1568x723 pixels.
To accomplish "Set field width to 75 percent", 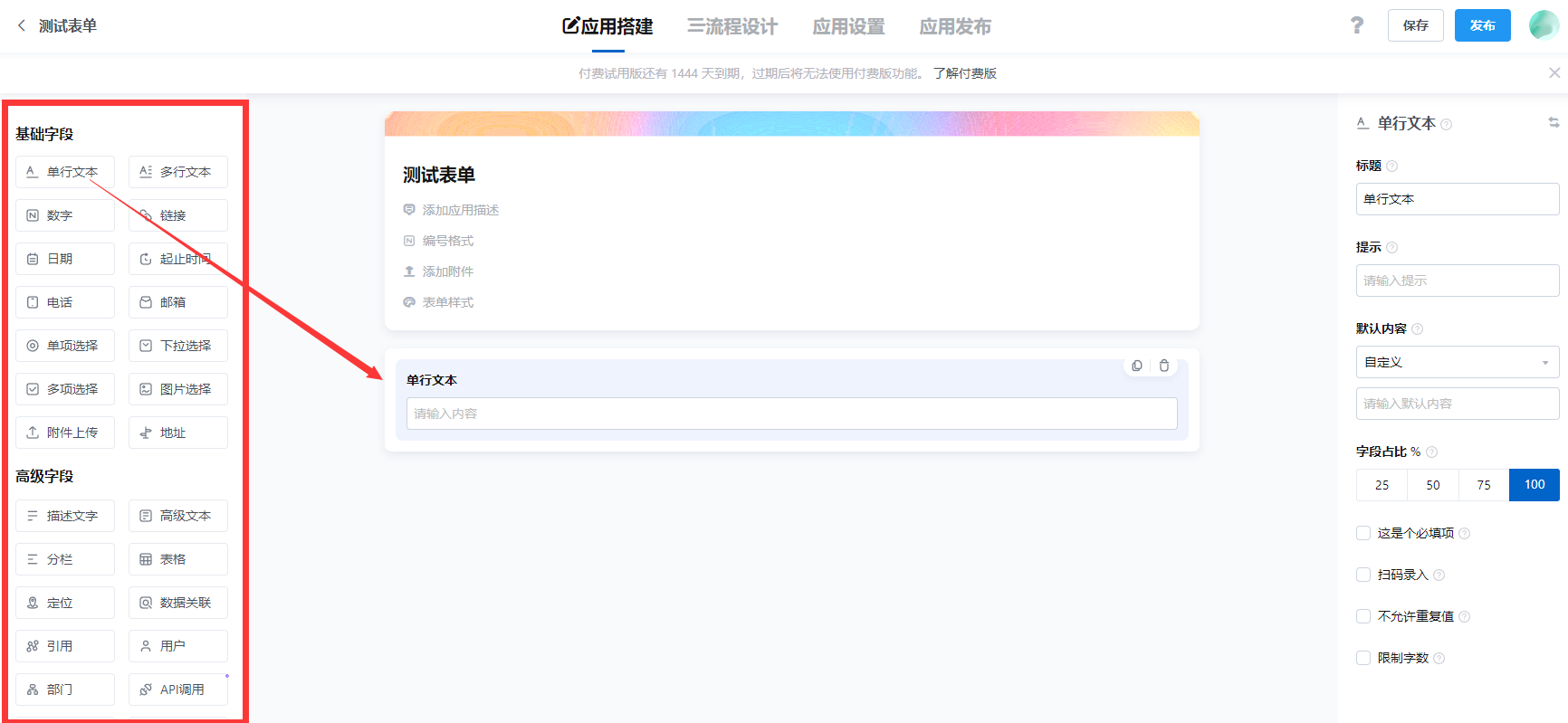I will click(x=1484, y=485).
